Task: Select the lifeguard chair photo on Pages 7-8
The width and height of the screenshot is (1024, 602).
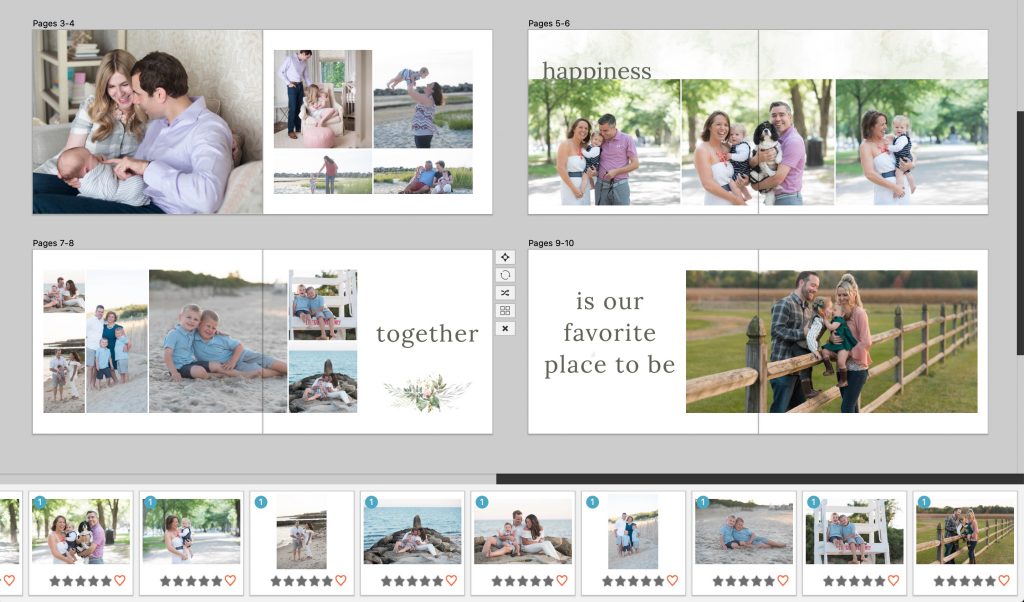Action: coord(323,305)
